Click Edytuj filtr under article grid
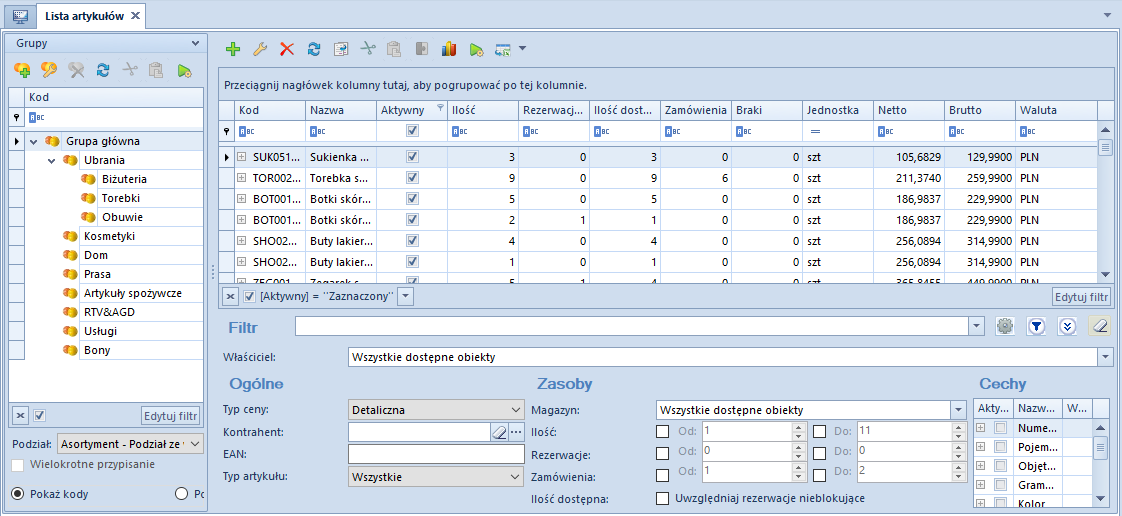This screenshot has height=516, width=1122. (1080, 296)
